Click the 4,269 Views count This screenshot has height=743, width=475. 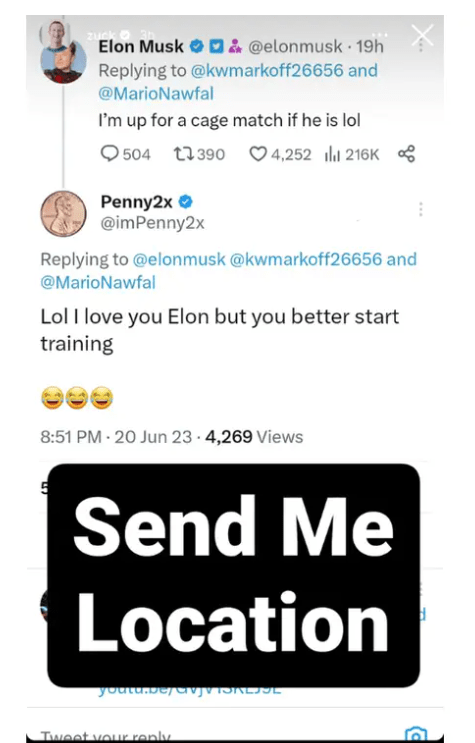click(x=254, y=436)
